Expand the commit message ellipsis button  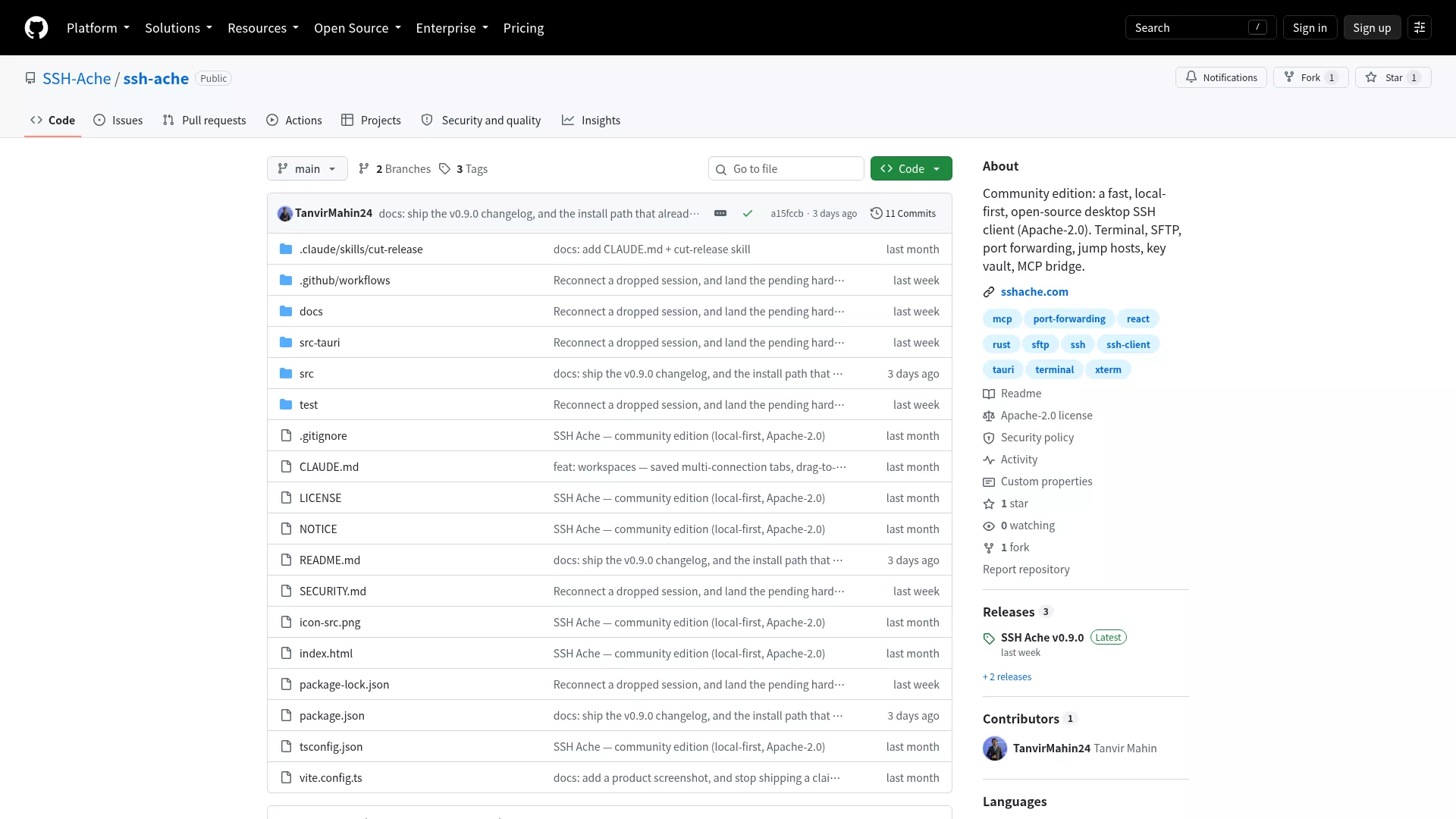pos(720,214)
